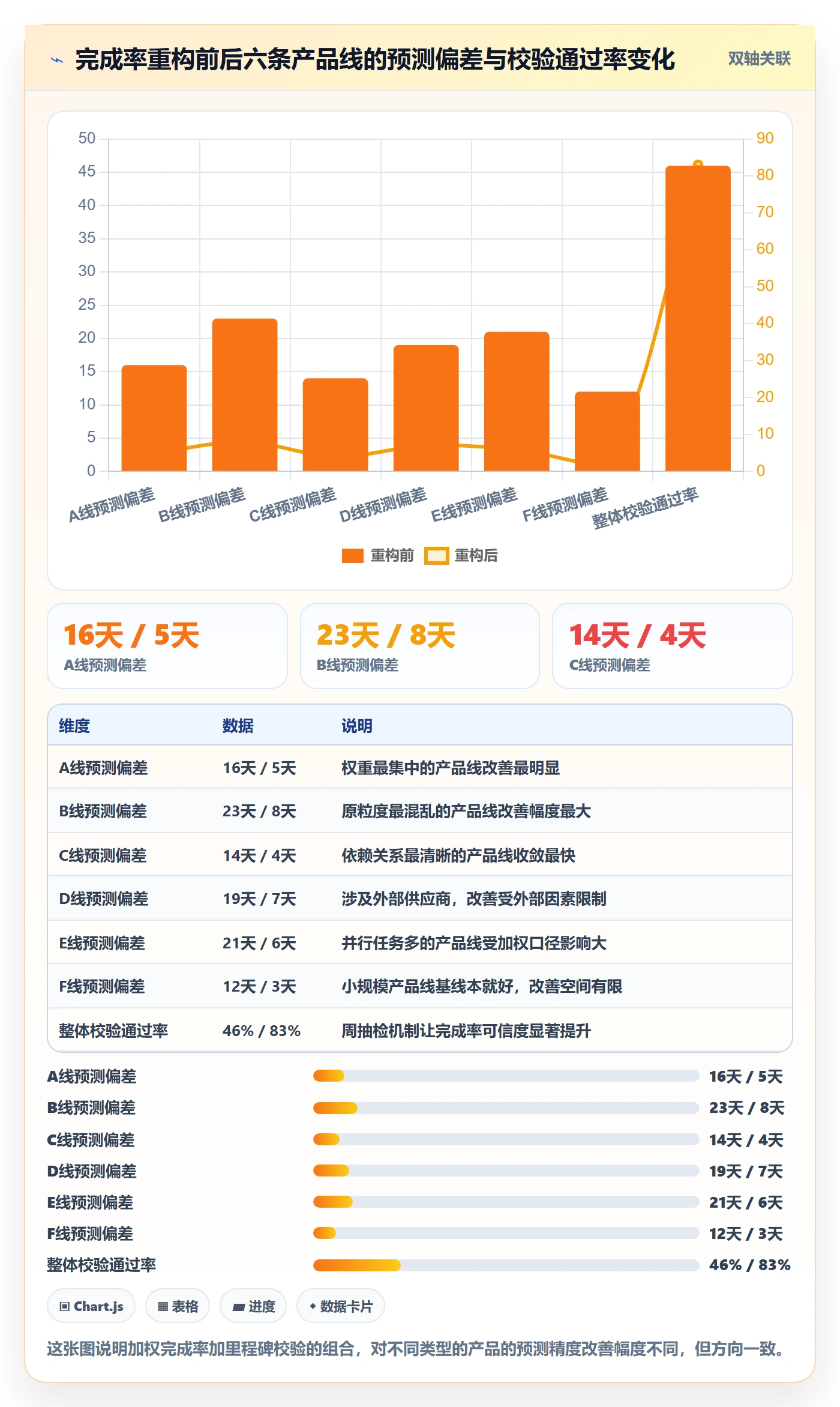
Task: Select the Chart.js chip
Action: [x=91, y=1306]
